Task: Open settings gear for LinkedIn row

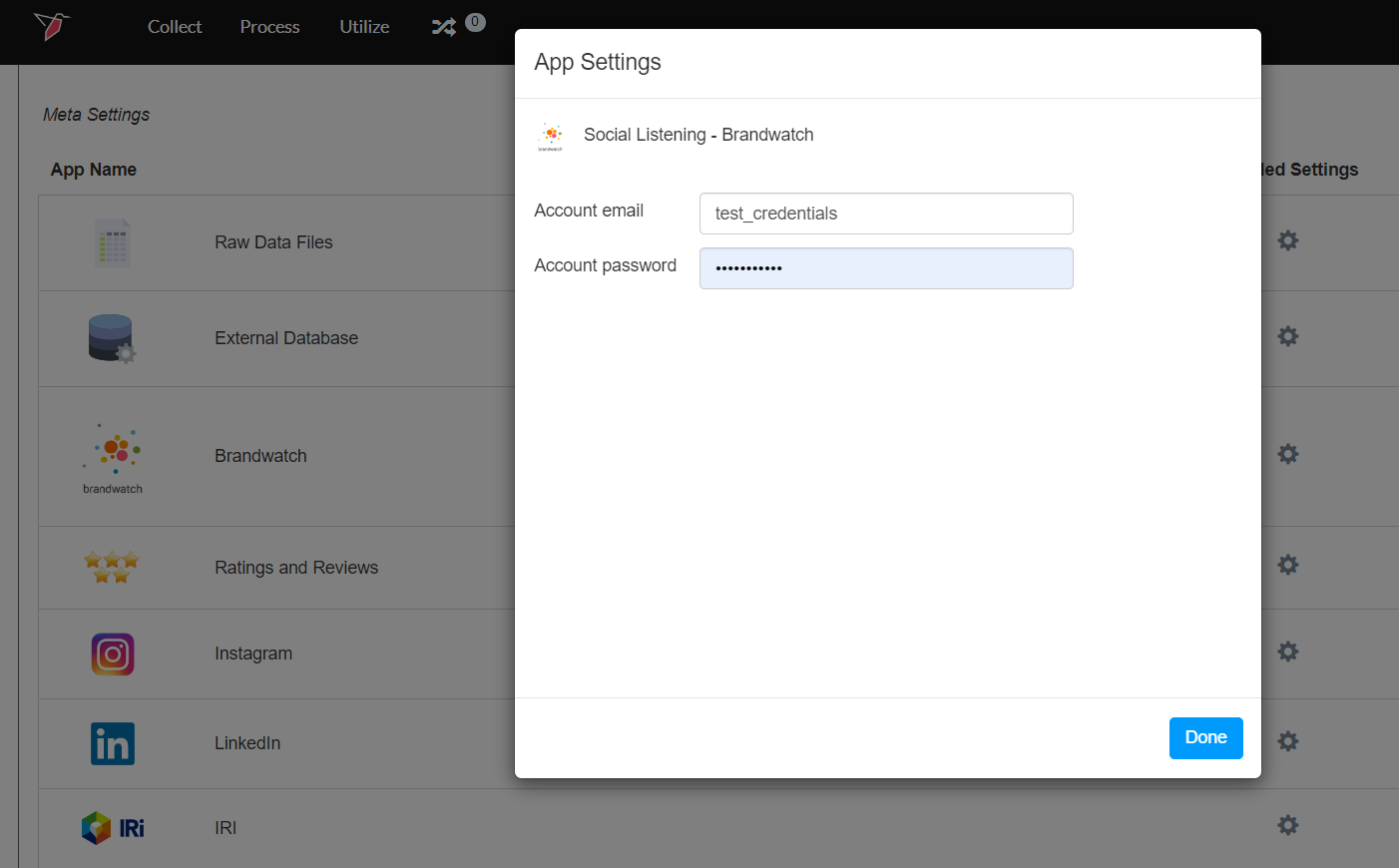Action: coord(1288,741)
